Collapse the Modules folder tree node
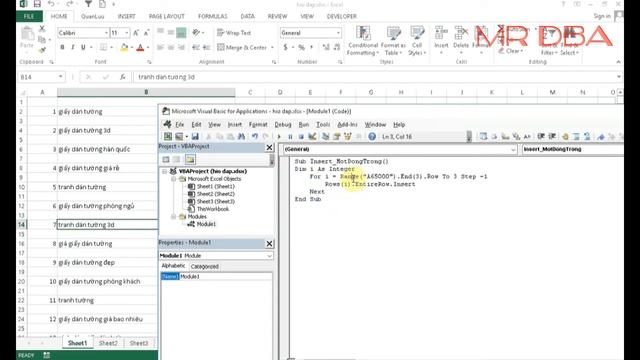This screenshot has width=640, height=360. pos(173,216)
